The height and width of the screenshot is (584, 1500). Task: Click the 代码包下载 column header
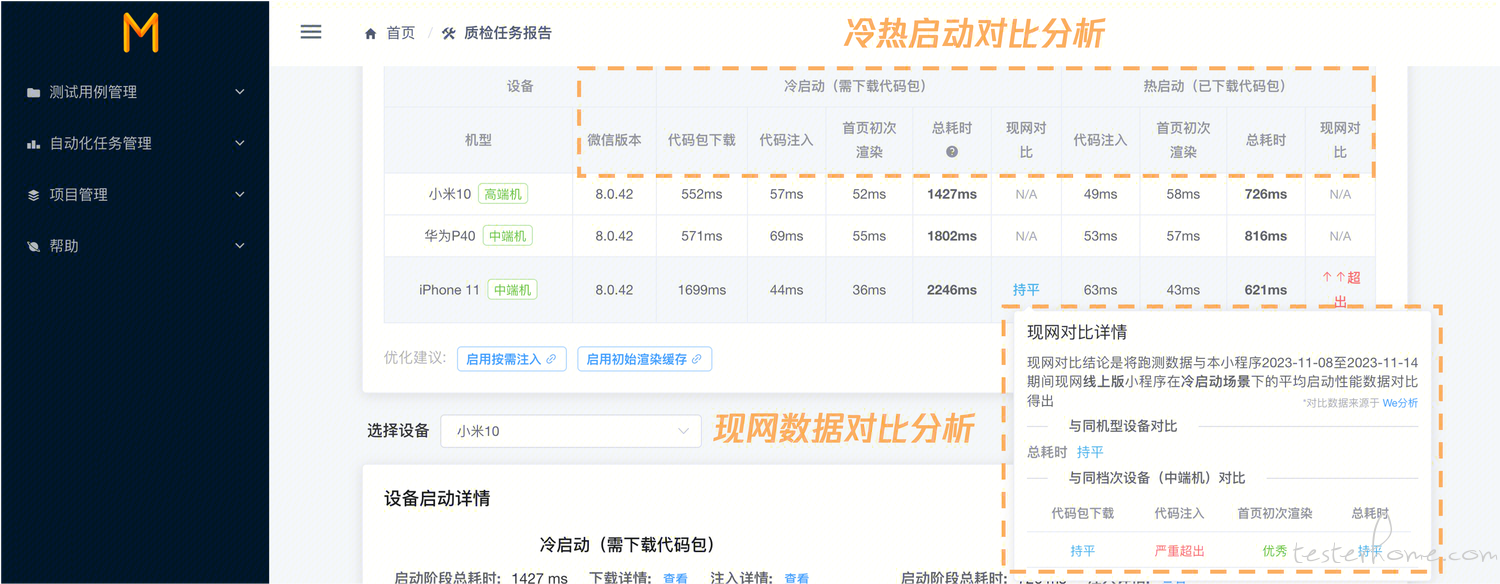pyautogui.click(x=702, y=140)
